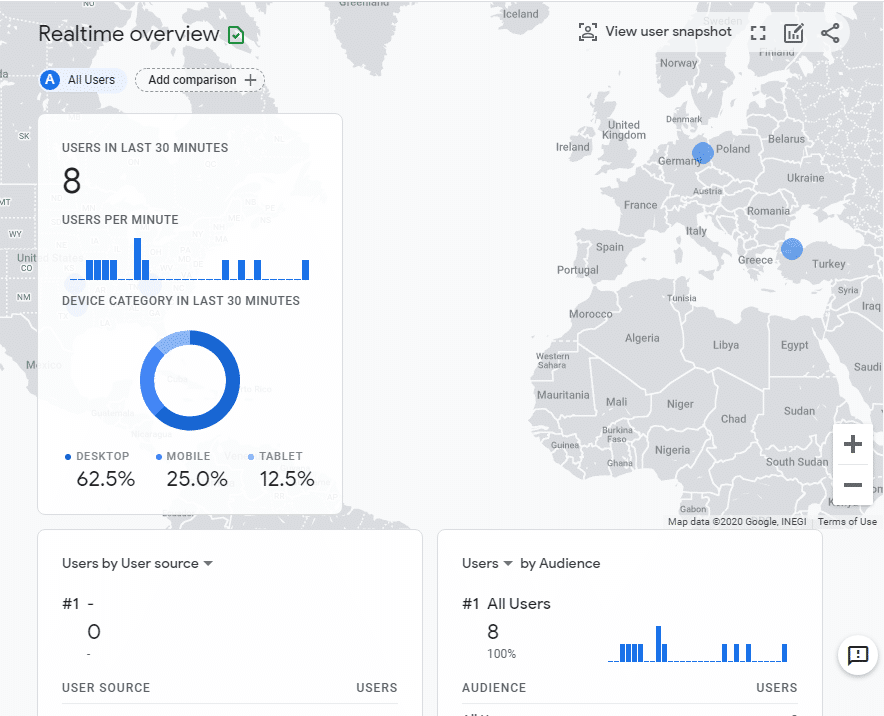Click the USER SOURCE column header
Screen dimensions: 884x716
(106, 688)
